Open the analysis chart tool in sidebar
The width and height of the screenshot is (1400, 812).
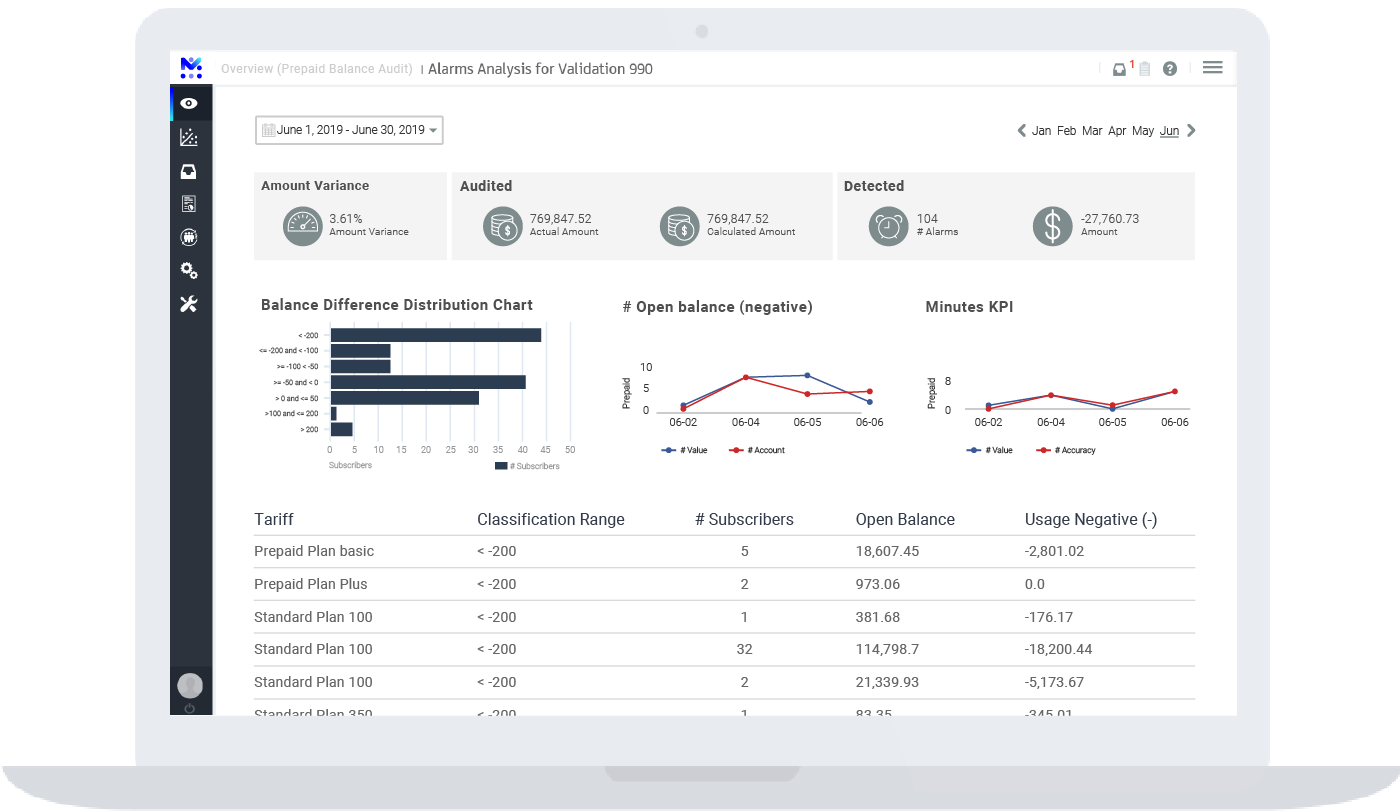pos(189,137)
